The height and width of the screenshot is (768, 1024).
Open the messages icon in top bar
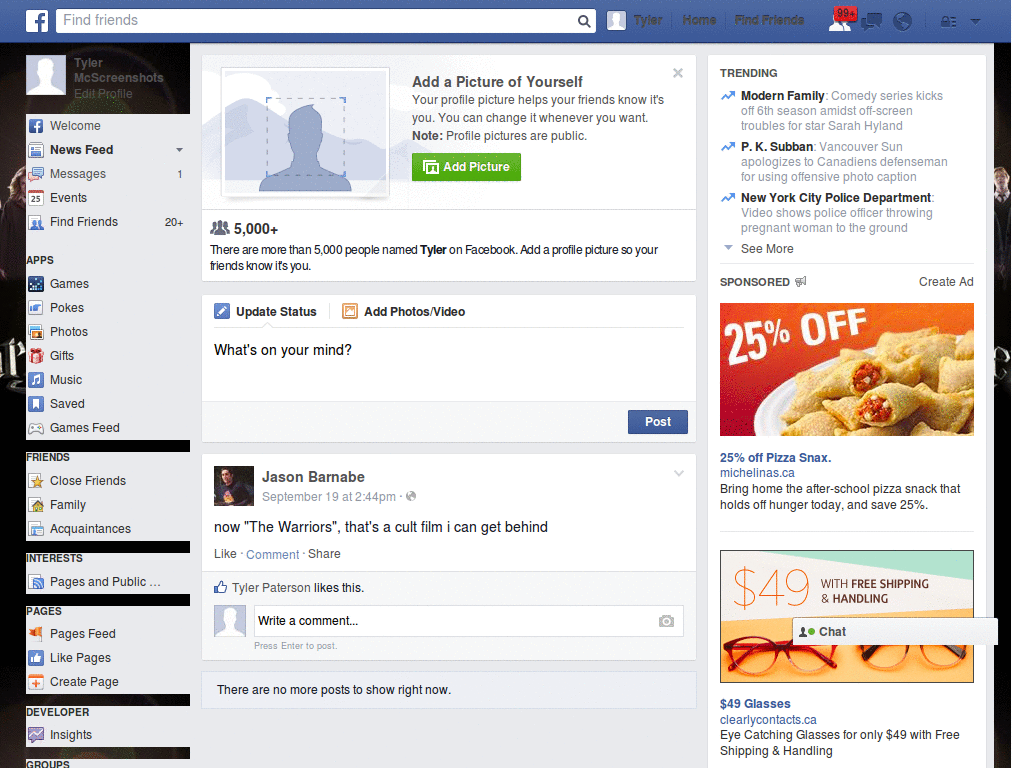click(x=871, y=22)
